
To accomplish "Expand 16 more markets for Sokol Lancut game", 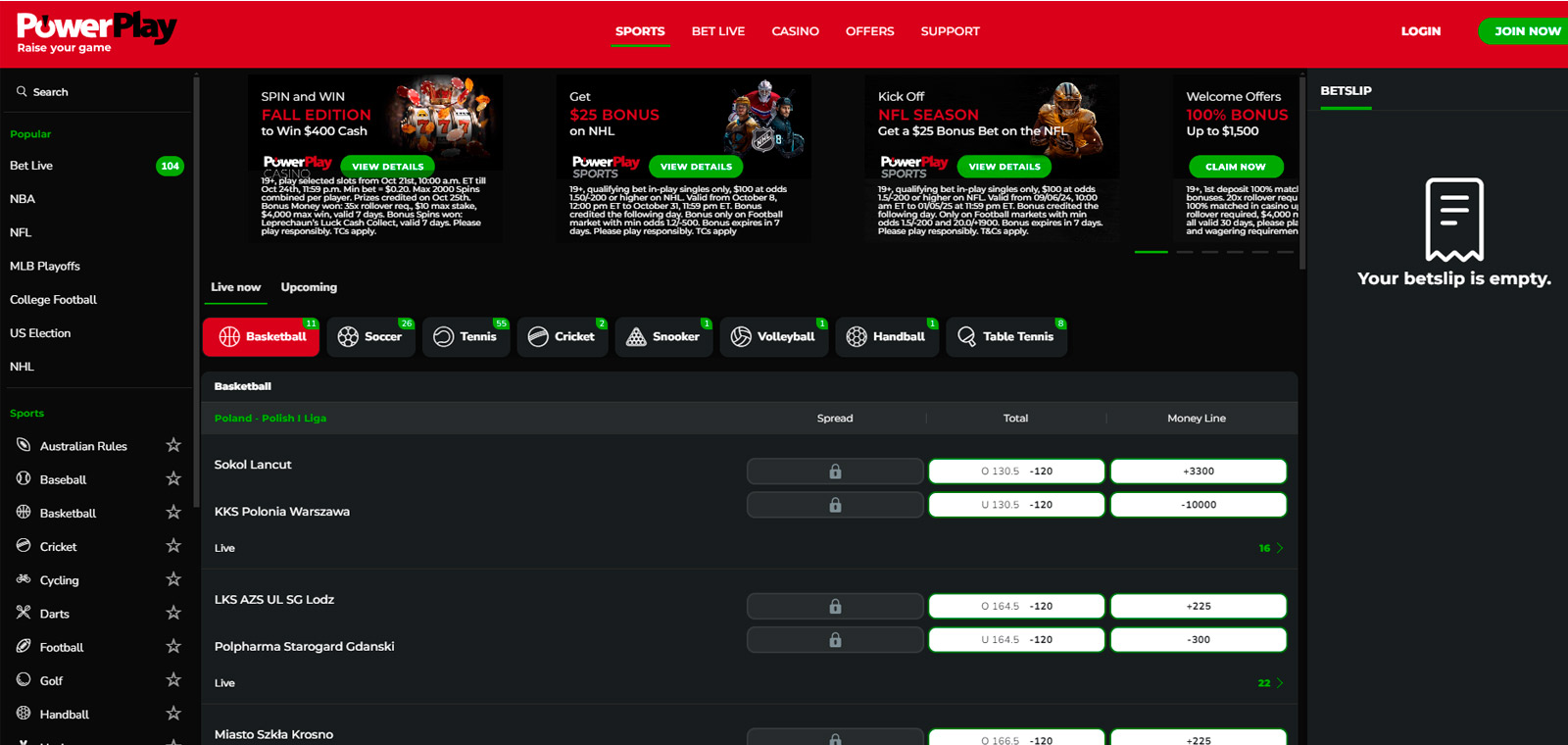I will (1271, 548).
